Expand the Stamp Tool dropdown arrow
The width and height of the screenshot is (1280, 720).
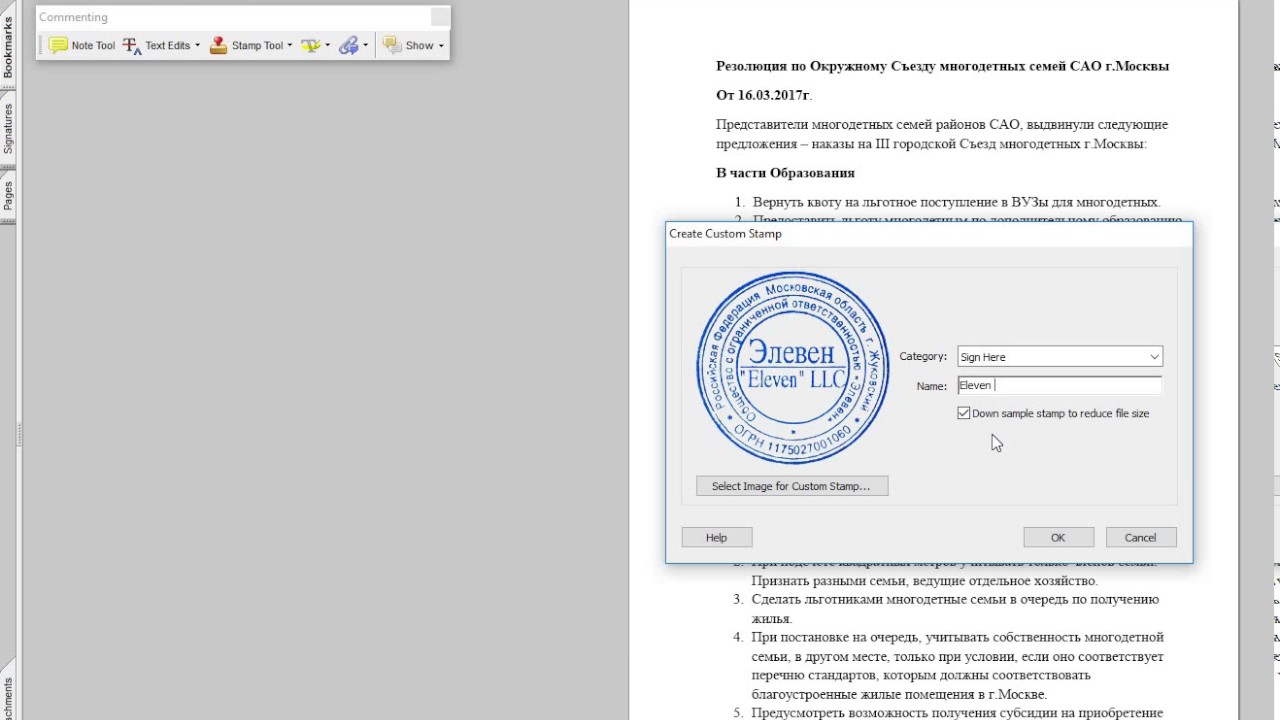(290, 45)
